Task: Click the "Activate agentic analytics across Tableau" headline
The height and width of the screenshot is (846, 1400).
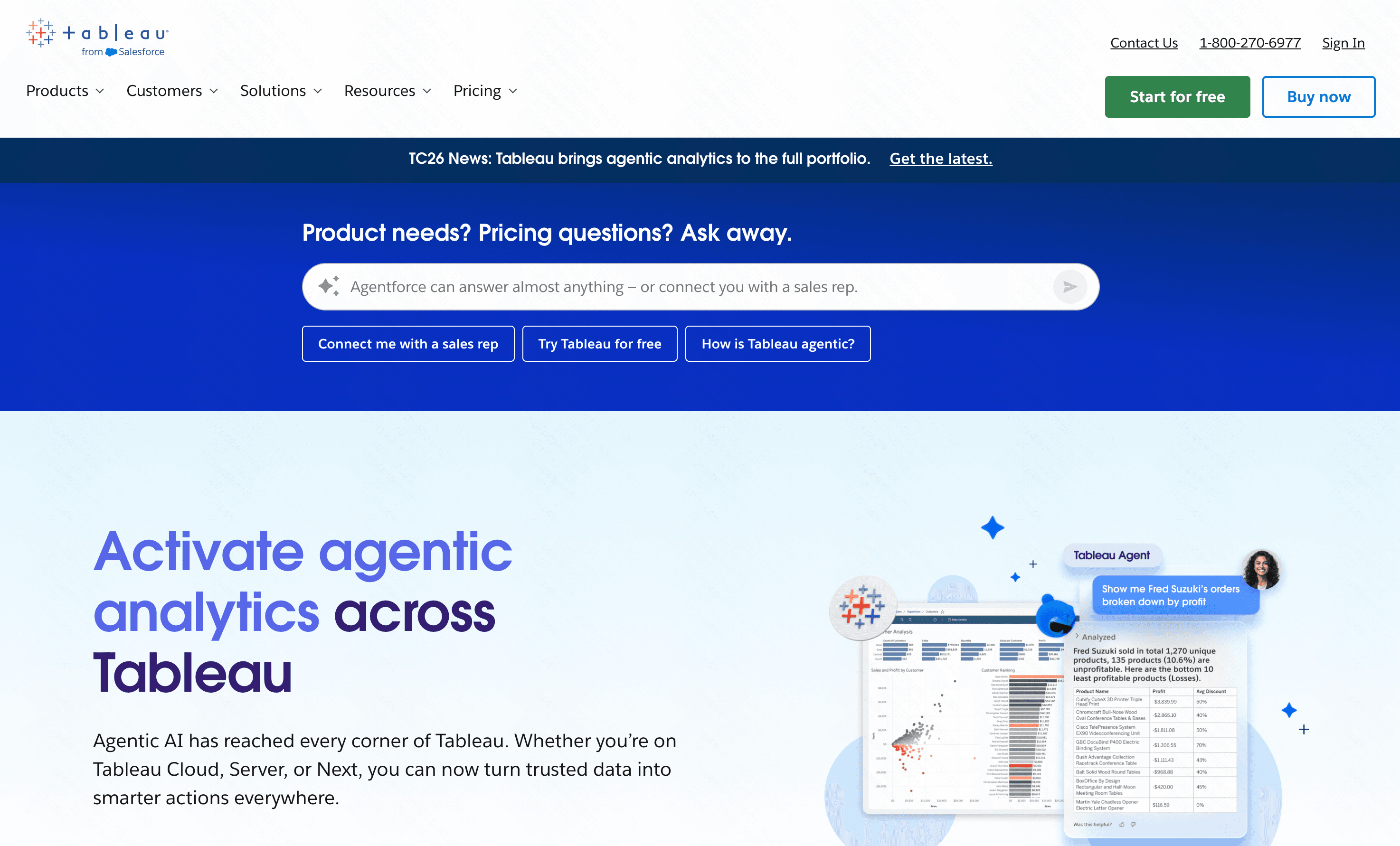Action: [x=303, y=612]
